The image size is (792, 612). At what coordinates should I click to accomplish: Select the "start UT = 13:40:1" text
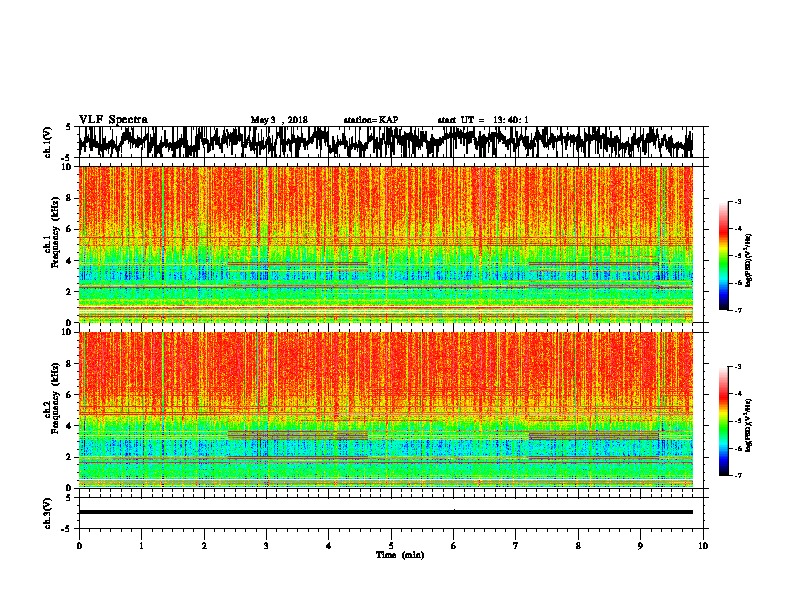click(x=483, y=120)
